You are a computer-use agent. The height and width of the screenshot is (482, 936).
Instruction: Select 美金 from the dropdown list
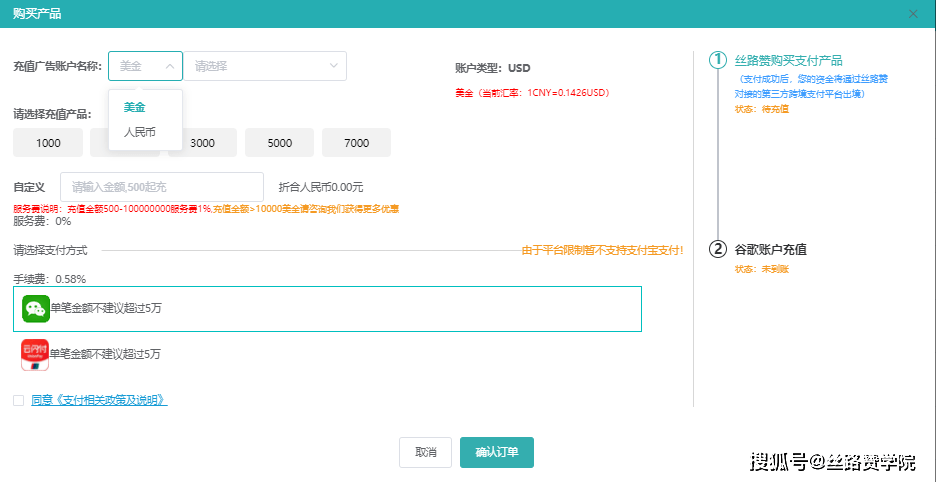(135, 107)
